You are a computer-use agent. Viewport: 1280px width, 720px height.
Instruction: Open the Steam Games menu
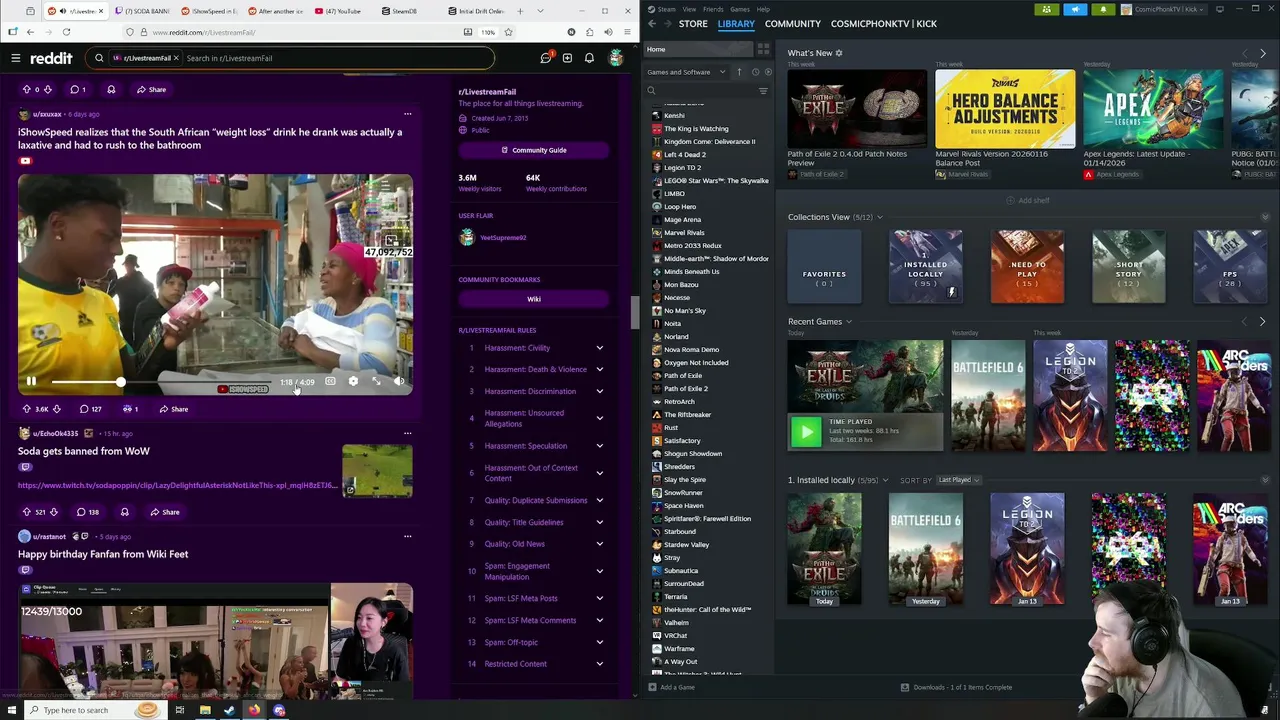739,9
